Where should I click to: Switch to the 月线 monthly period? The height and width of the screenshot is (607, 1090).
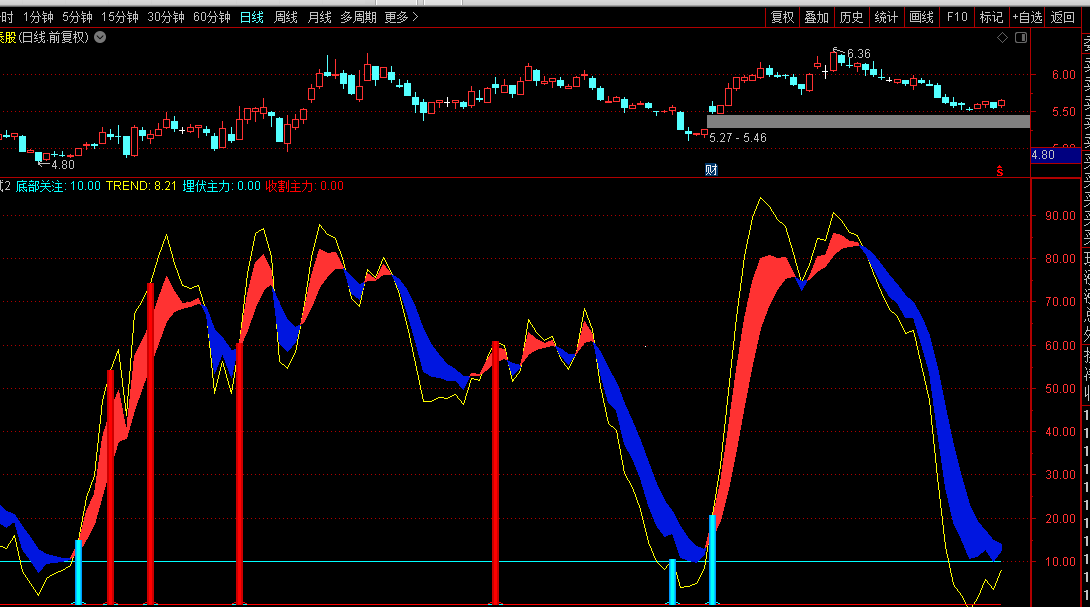coord(320,17)
